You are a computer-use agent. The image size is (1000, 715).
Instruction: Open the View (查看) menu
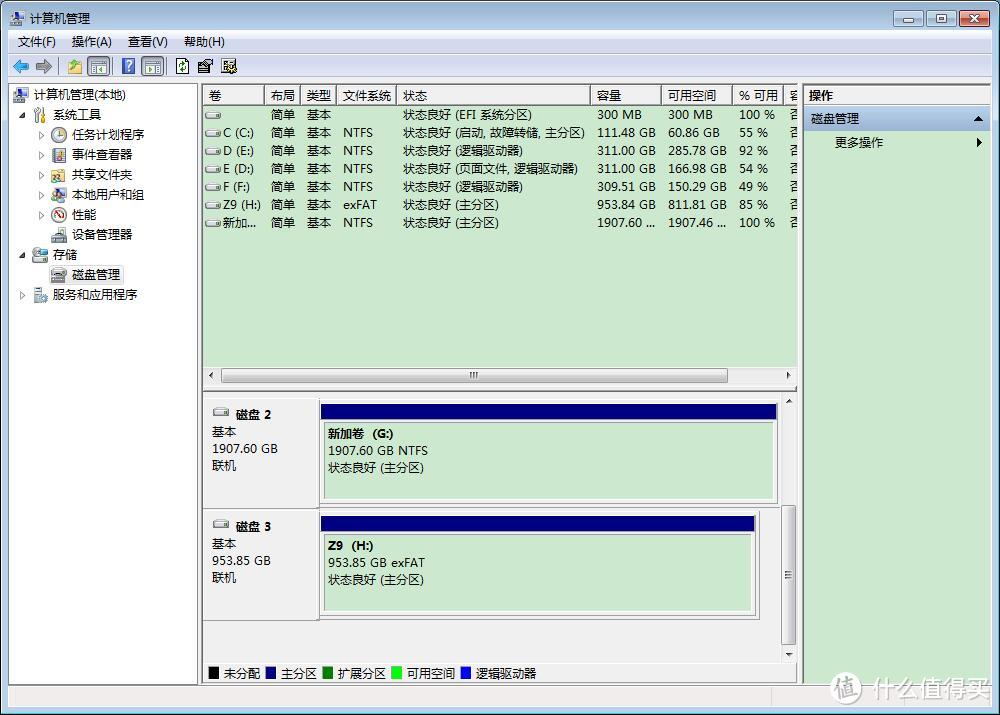point(148,41)
